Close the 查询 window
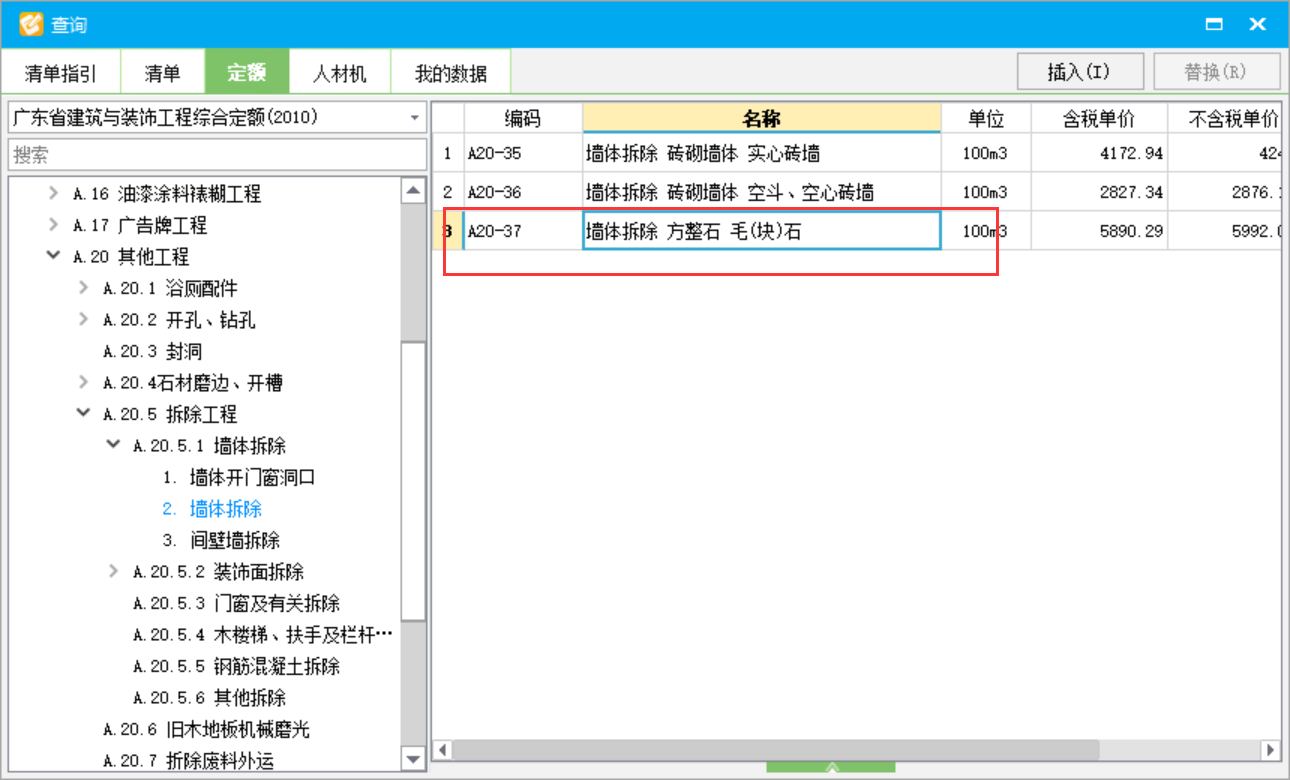This screenshot has height=780, width=1290. click(1258, 24)
